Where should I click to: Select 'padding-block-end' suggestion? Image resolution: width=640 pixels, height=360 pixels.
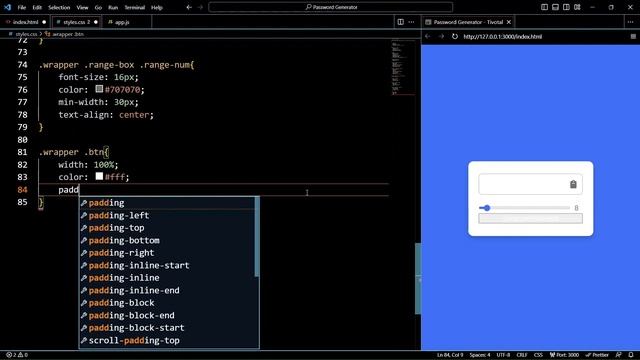167,316
